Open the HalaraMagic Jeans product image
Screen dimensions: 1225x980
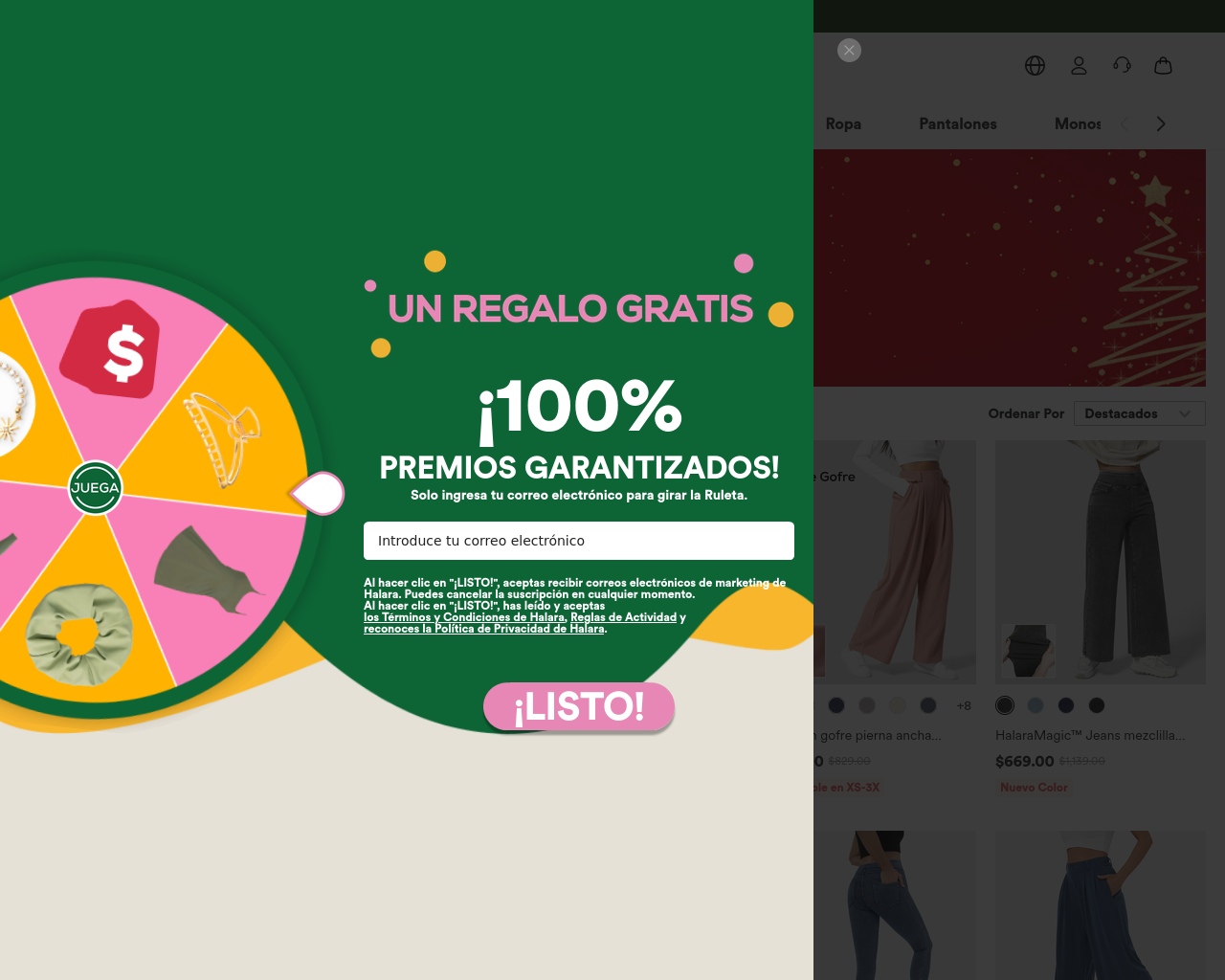1101,562
